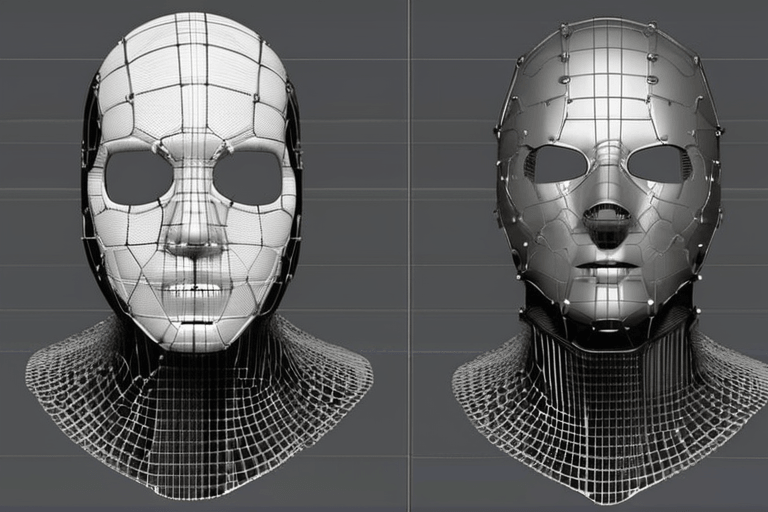Click the vertical divider between the two views
This screenshot has width=768, height=512.
click(409, 256)
